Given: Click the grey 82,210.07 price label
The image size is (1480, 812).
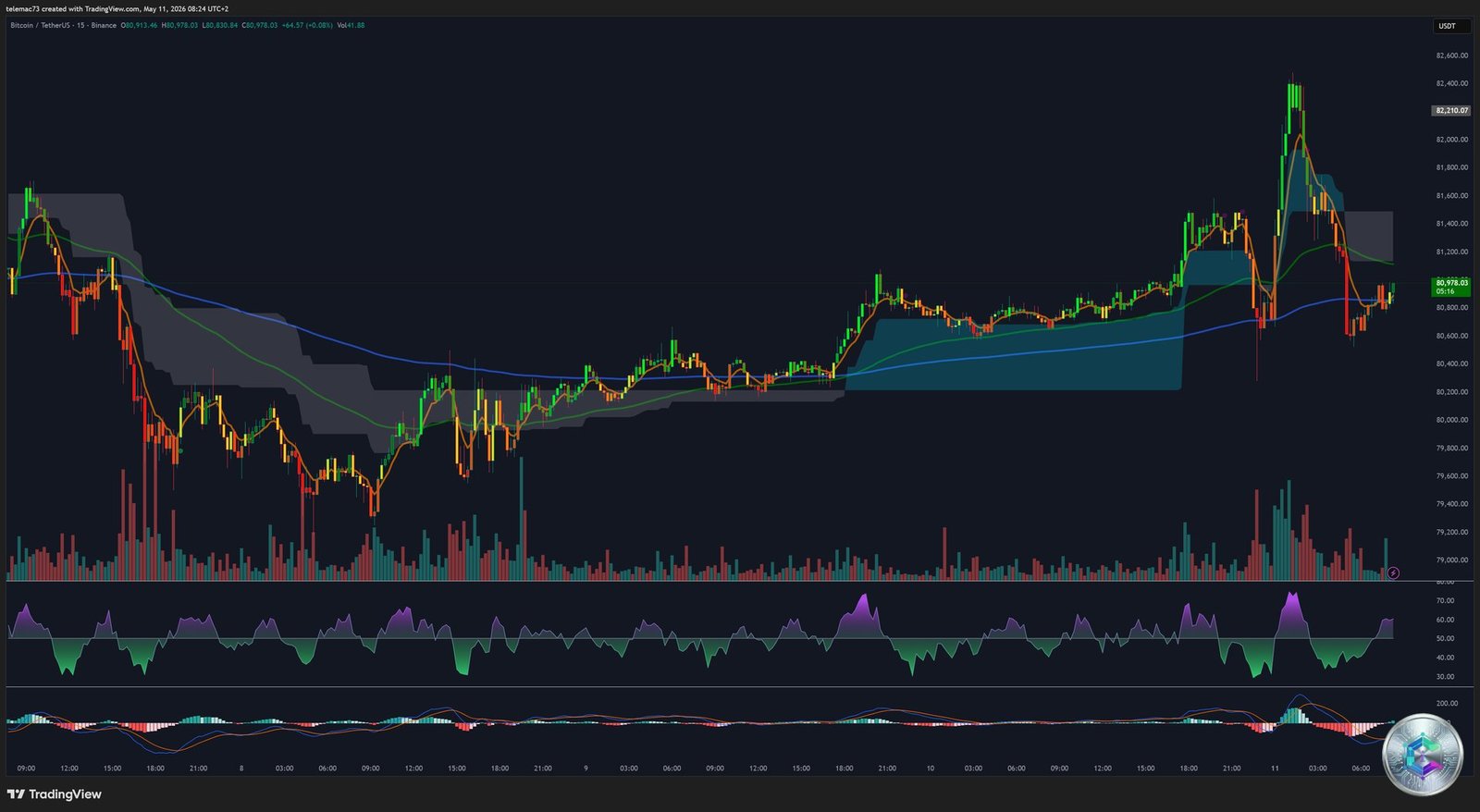Looking at the screenshot, I should click(x=1450, y=110).
